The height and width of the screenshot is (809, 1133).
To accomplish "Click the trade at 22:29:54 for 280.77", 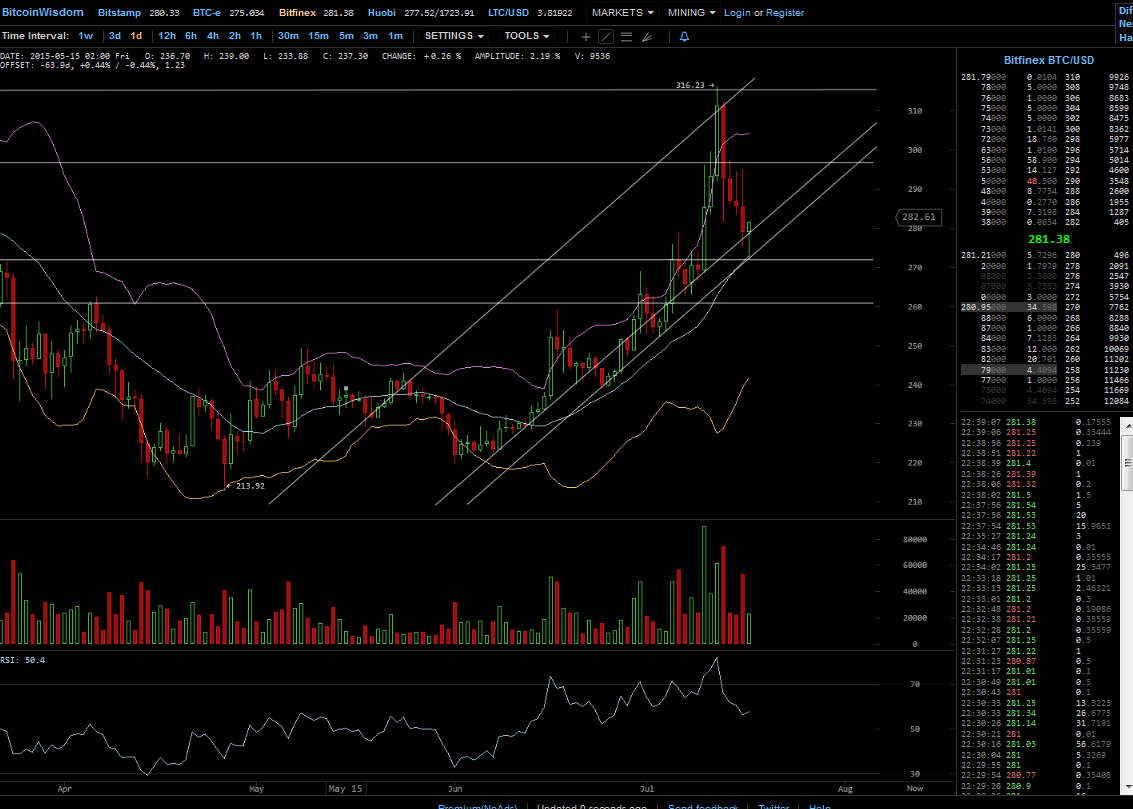I will pyautogui.click(x=1037, y=776).
